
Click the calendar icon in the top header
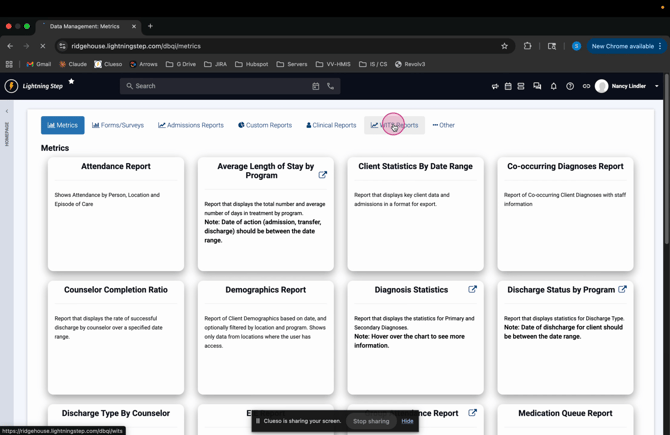(508, 86)
